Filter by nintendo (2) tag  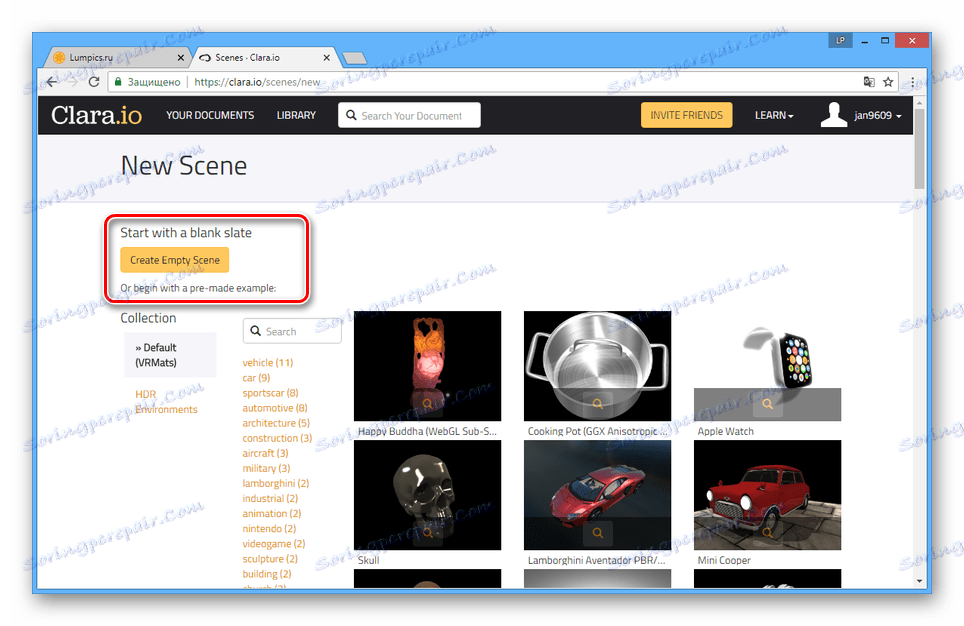point(269,528)
